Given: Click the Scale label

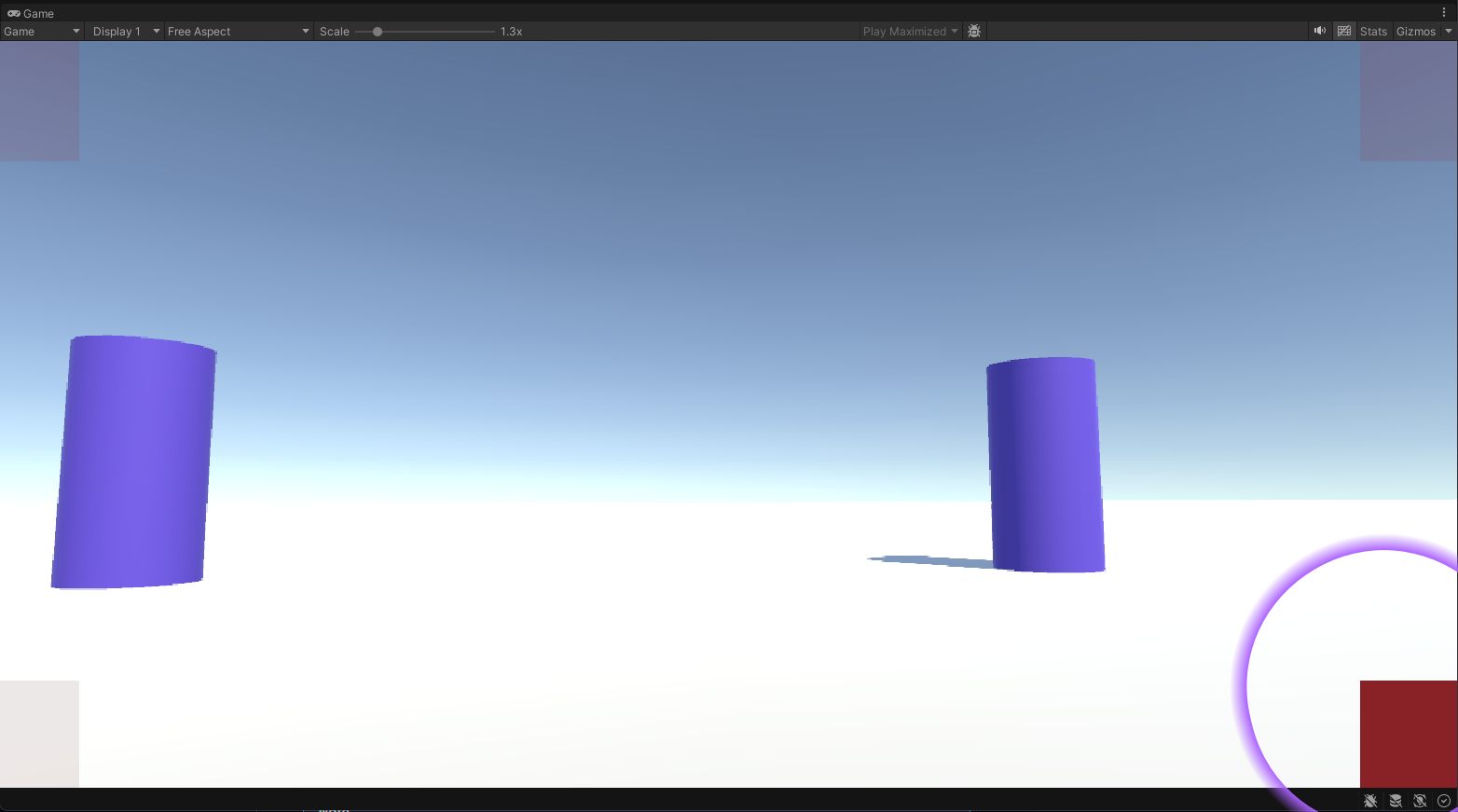Looking at the screenshot, I should 334,32.
